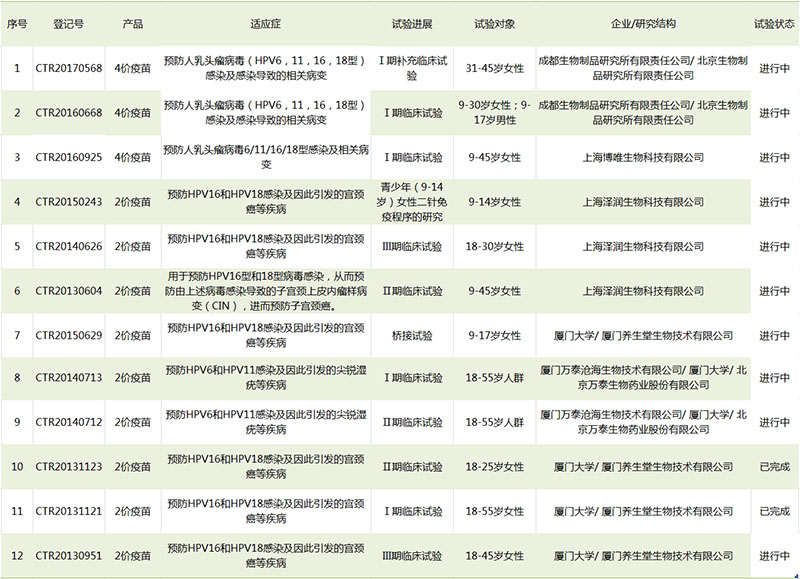Click the 18-30岁女性 cell

pos(494,246)
